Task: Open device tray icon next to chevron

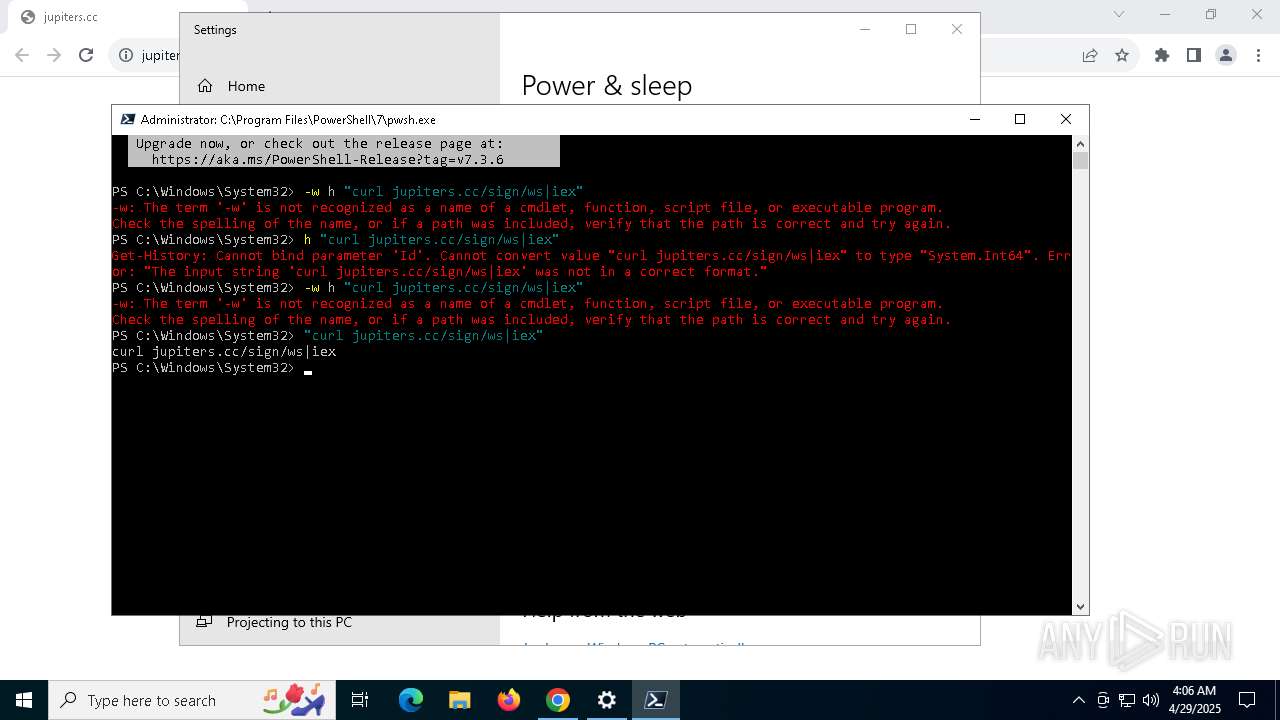Action: (x=1103, y=700)
